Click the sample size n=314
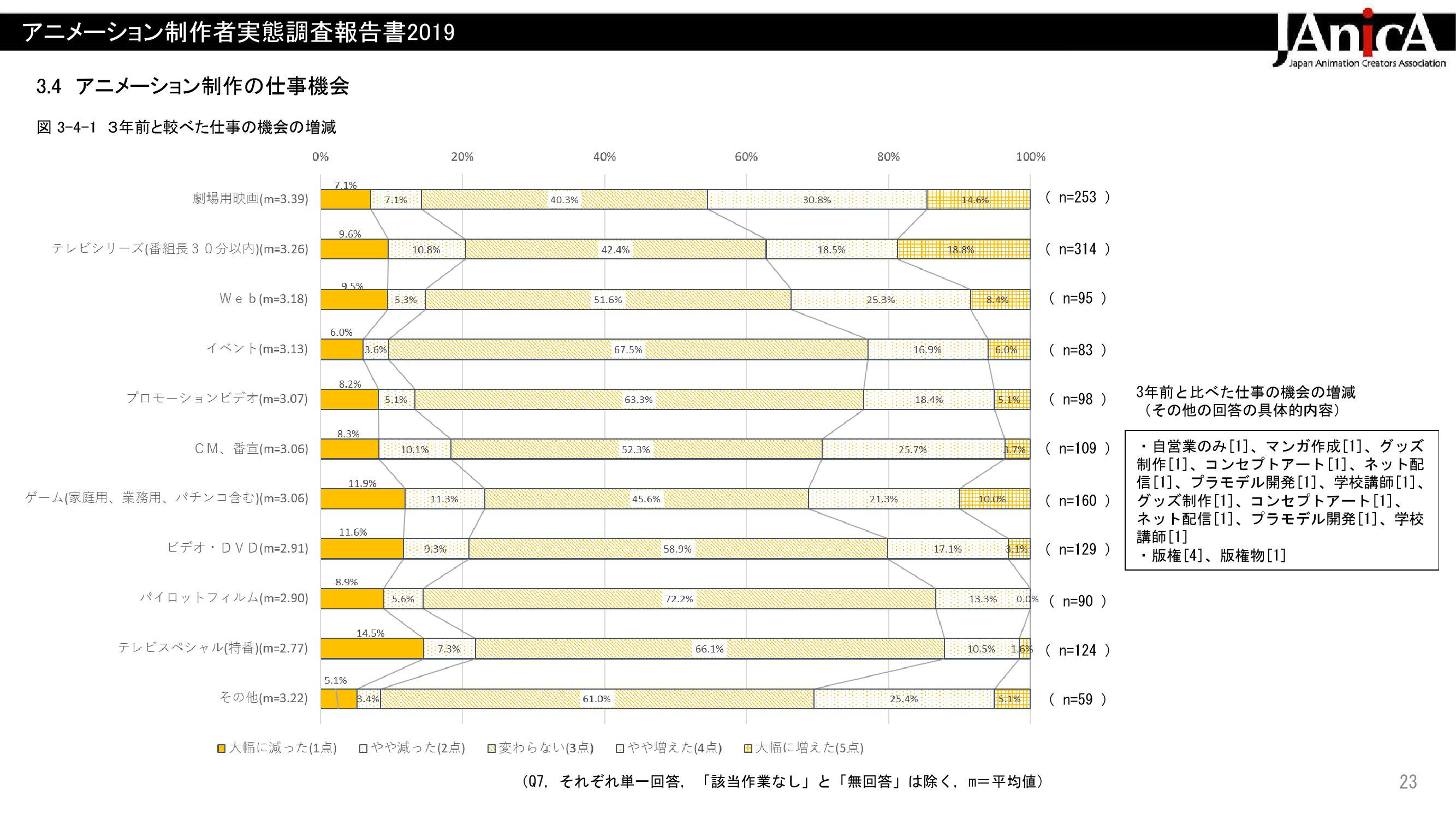The image size is (1456, 819). pos(1077,250)
